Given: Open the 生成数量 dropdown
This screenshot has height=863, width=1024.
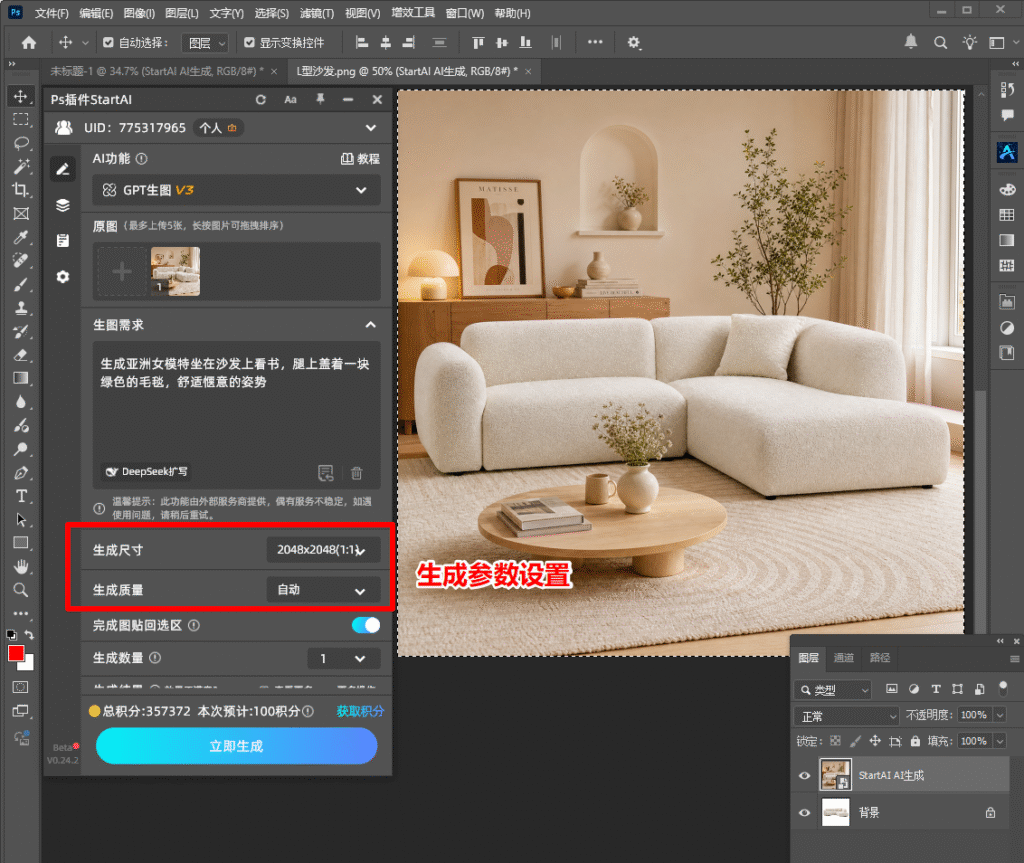Looking at the screenshot, I should coord(344,659).
